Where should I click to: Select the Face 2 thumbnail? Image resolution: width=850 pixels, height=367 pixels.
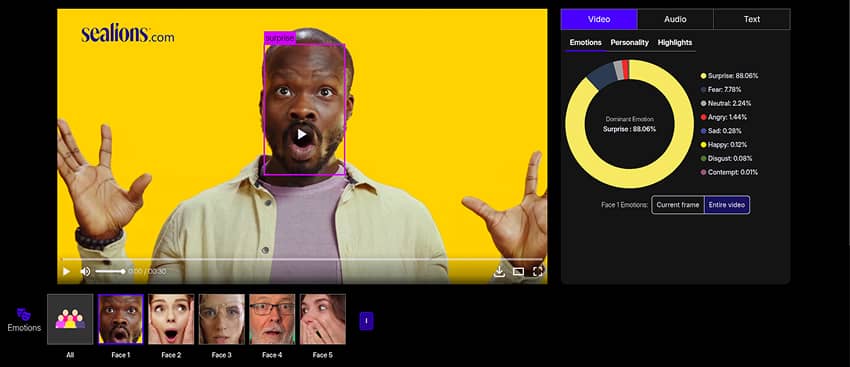click(x=171, y=319)
